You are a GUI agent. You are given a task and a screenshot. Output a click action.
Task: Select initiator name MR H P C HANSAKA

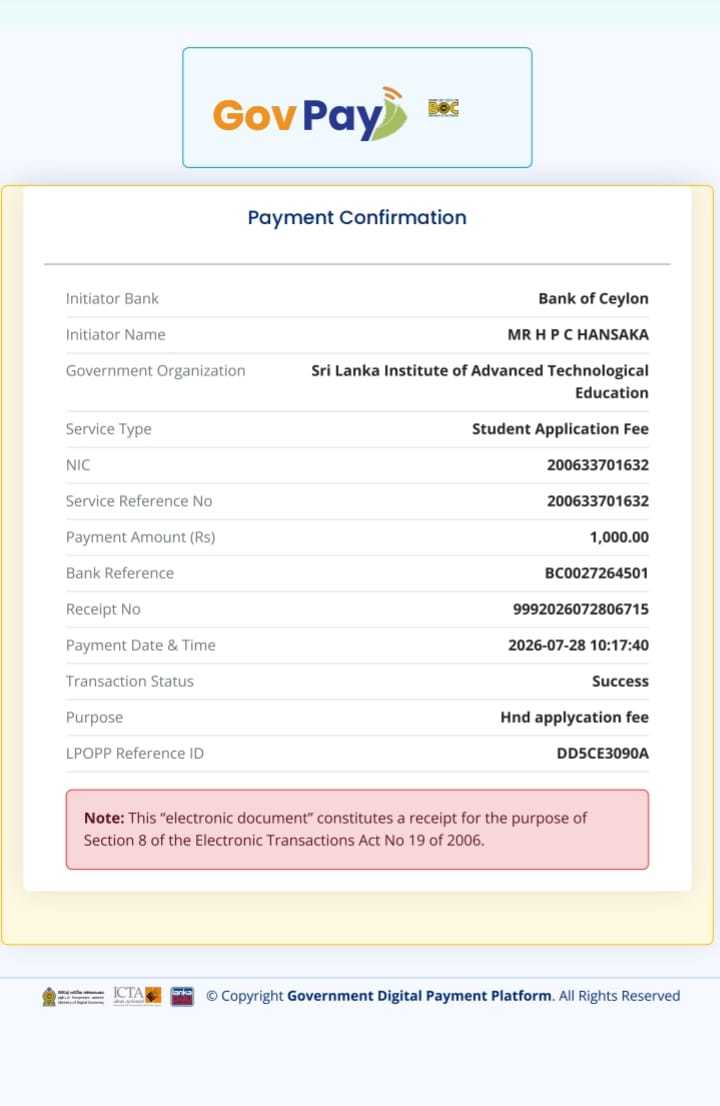pyautogui.click(x=578, y=334)
